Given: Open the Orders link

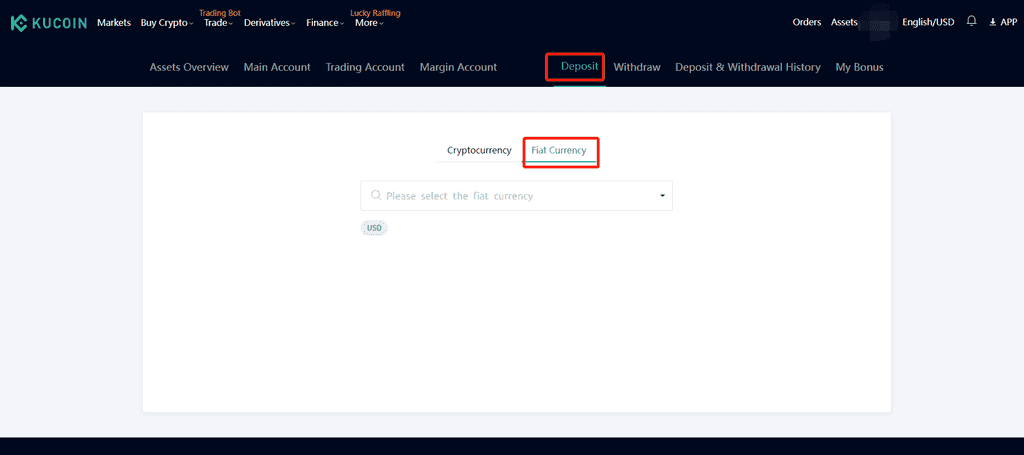Looking at the screenshot, I should 807,22.
